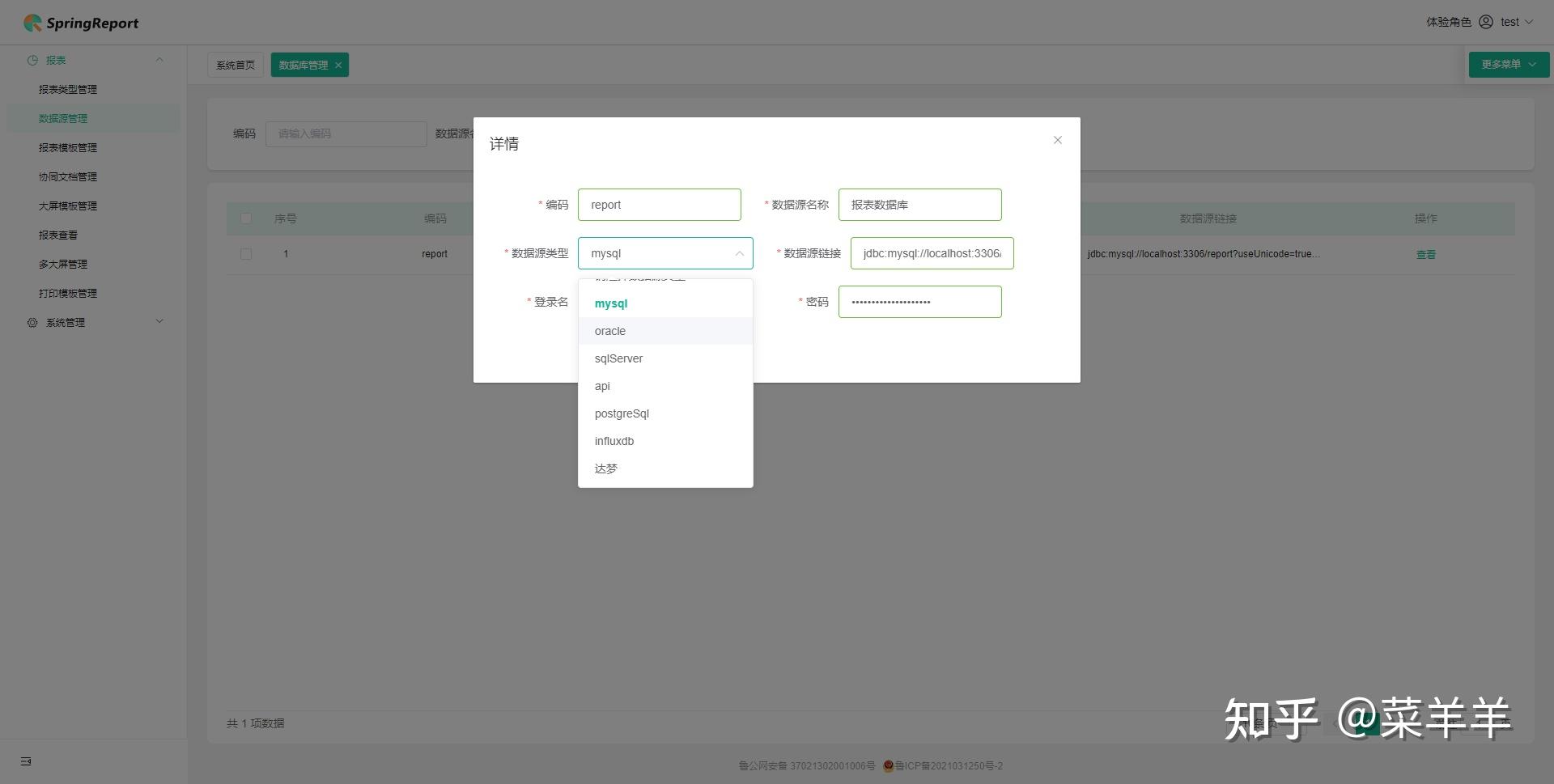
Task: Click the gear icon beside 系统管理
Action: point(32,322)
